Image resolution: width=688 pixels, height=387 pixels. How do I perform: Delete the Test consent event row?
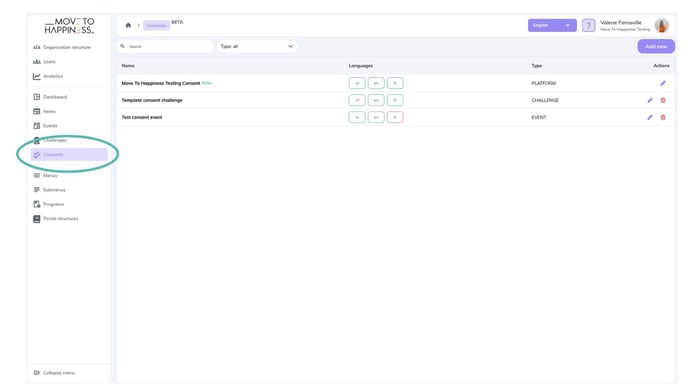(663, 117)
